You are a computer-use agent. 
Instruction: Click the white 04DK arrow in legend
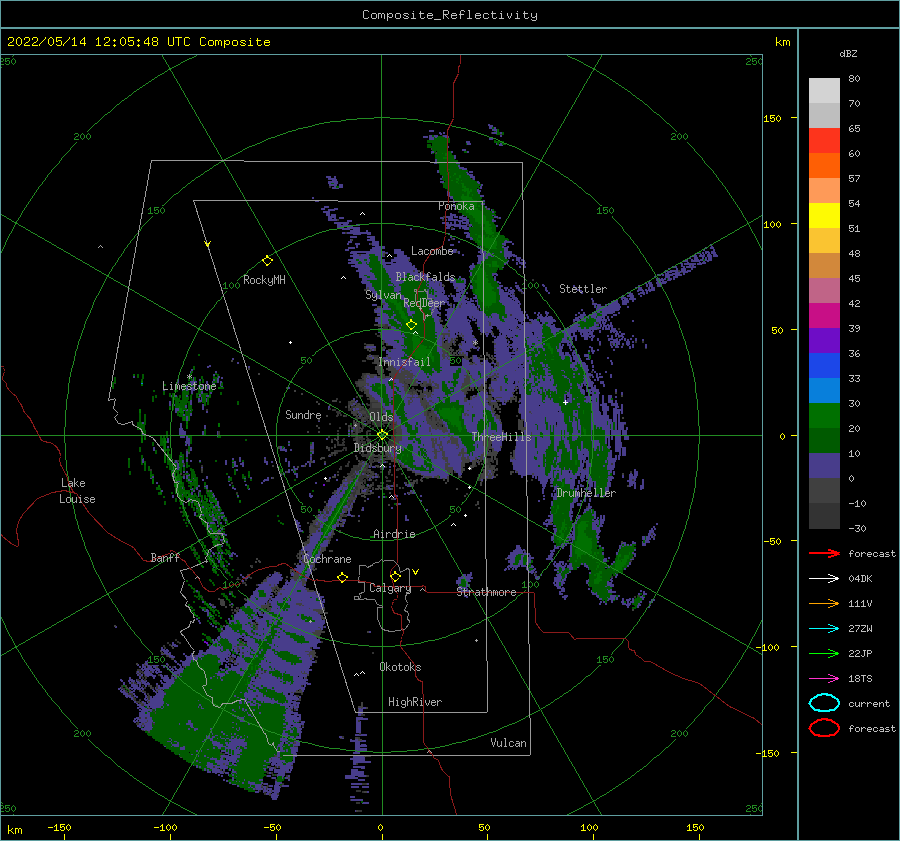click(x=824, y=578)
